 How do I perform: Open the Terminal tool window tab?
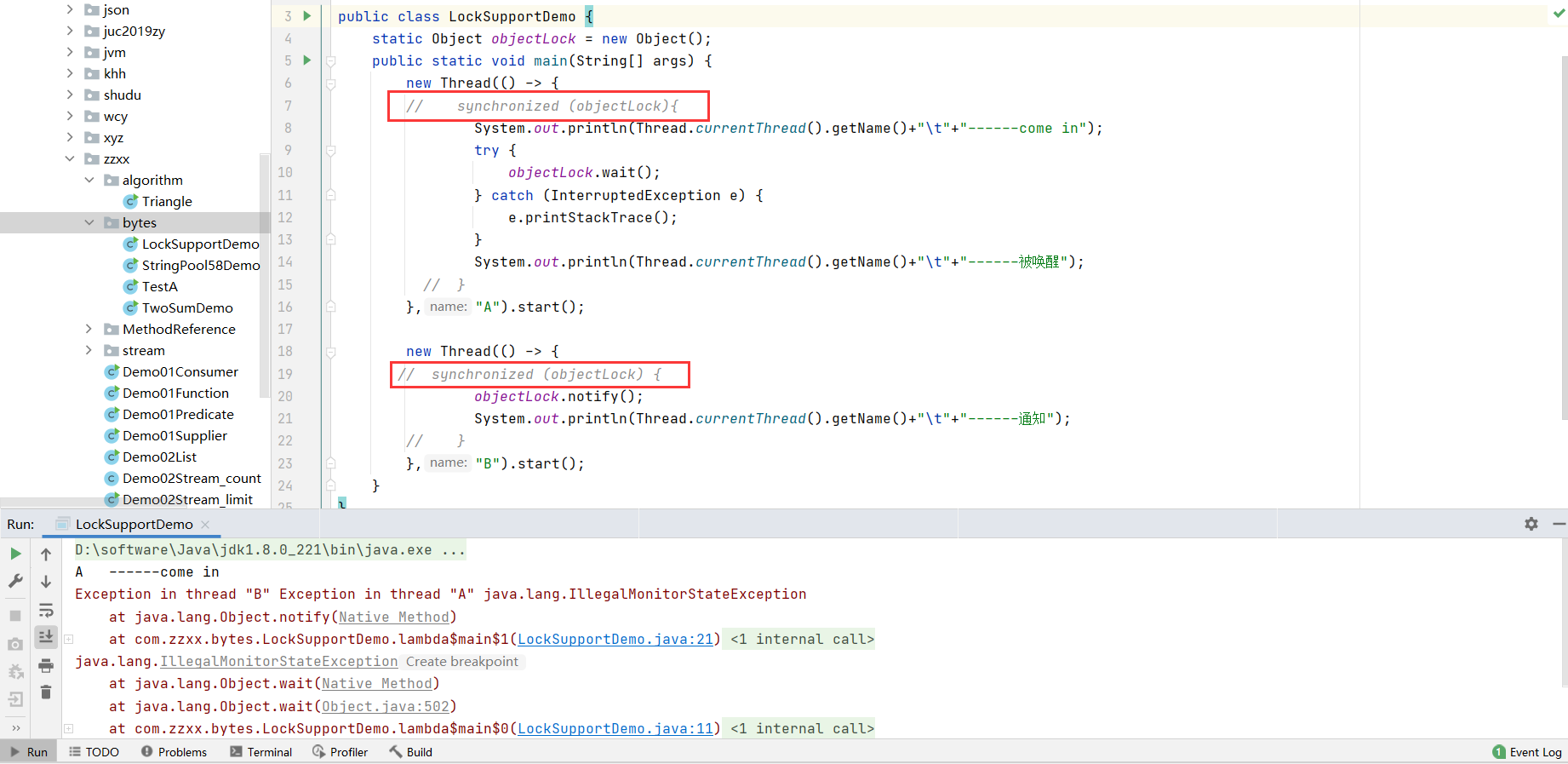[x=260, y=752]
